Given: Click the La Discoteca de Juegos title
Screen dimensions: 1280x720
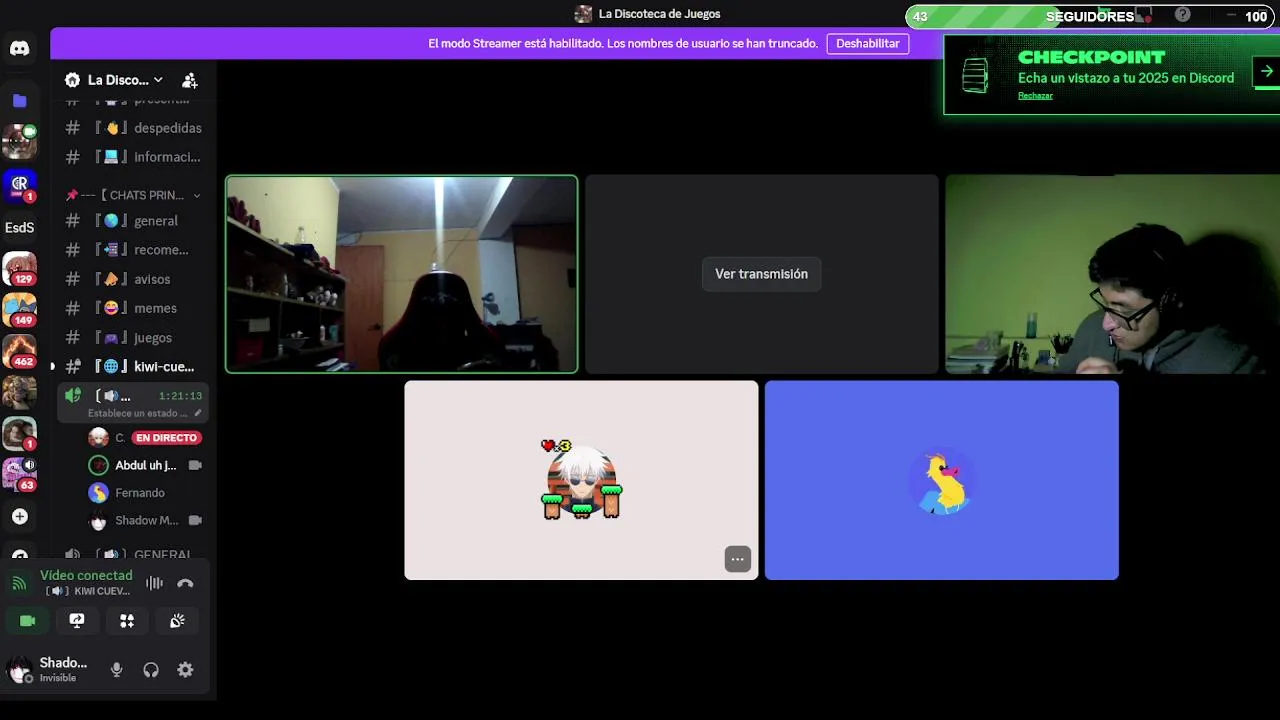Looking at the screenshot, I should pyautogui.click(x=659, y=14).
